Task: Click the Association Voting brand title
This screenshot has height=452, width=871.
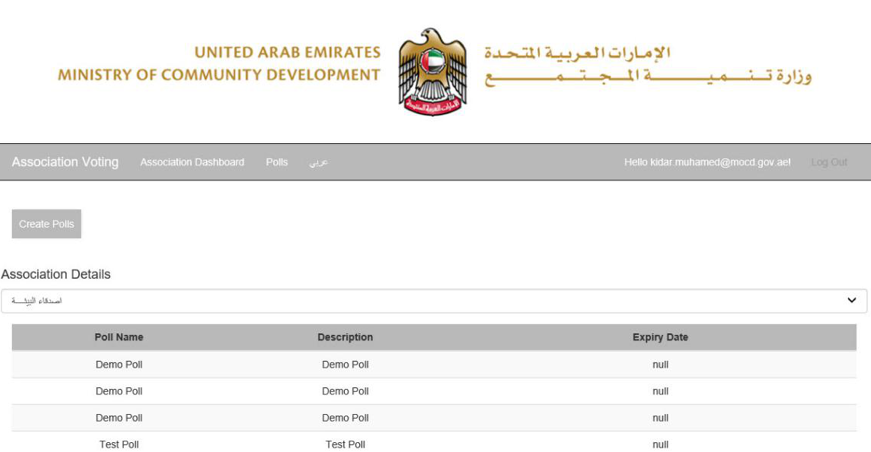Action: tap(65, 162)
